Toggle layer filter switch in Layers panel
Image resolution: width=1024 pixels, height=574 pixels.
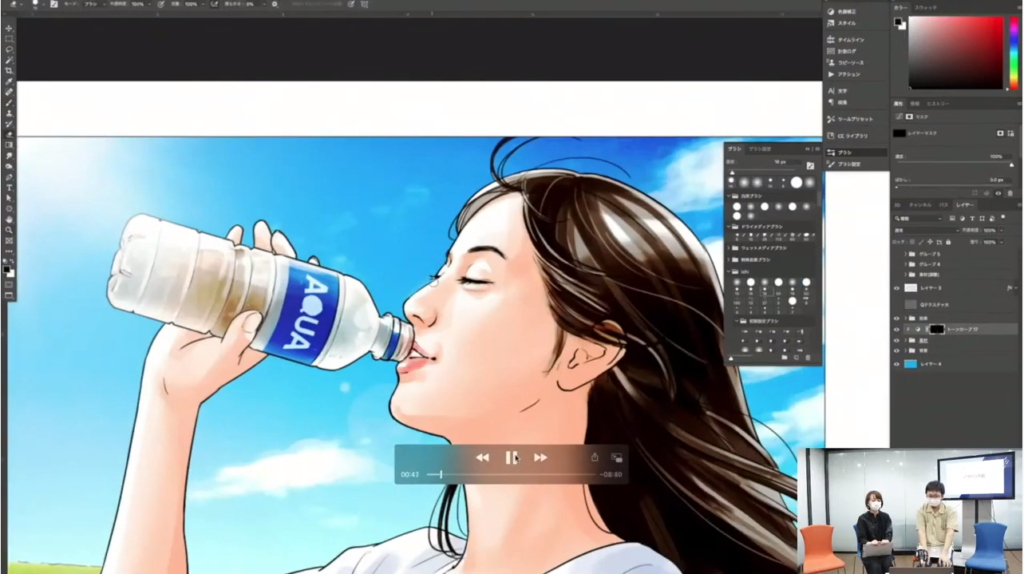pyautogui.click(x=1003, y=218)
